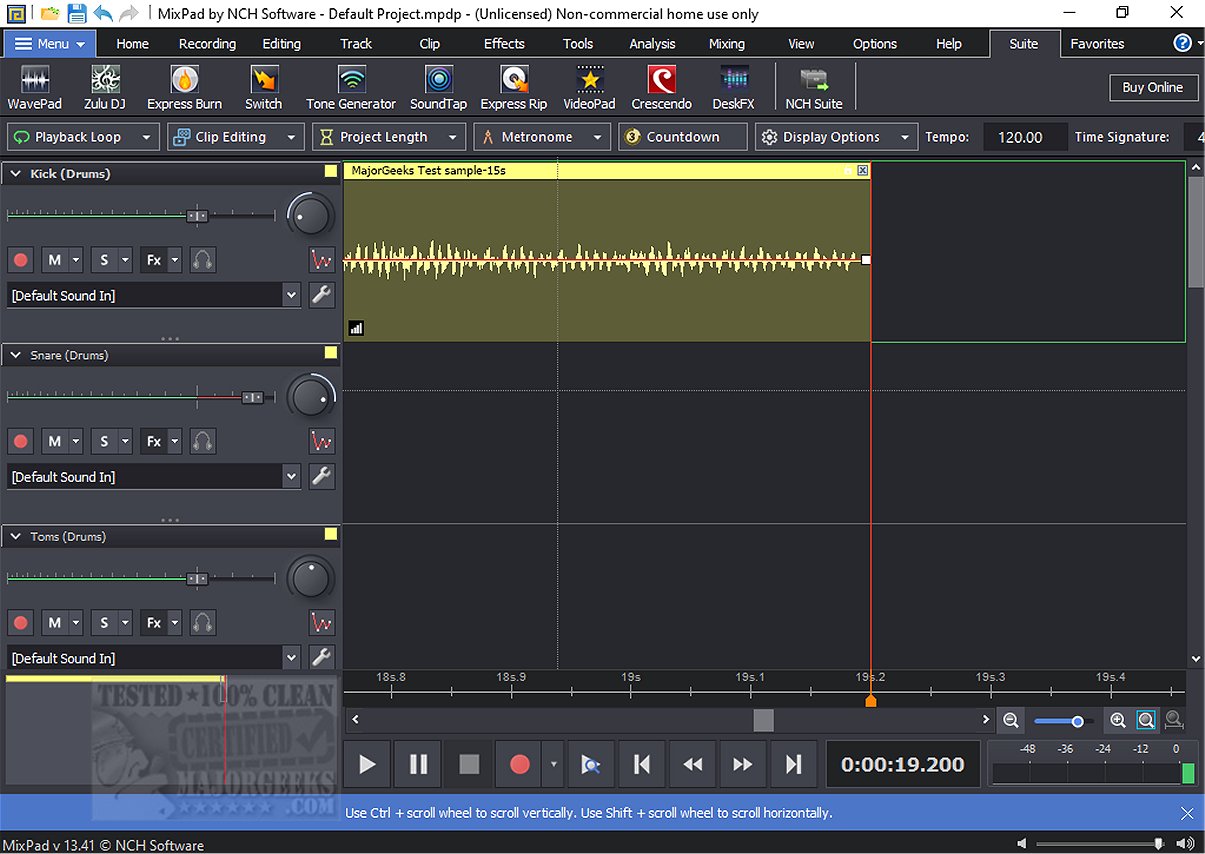Open the Tone Generator tool
The width and height of the screenshot is (1205, 854).
coord(350,87)
